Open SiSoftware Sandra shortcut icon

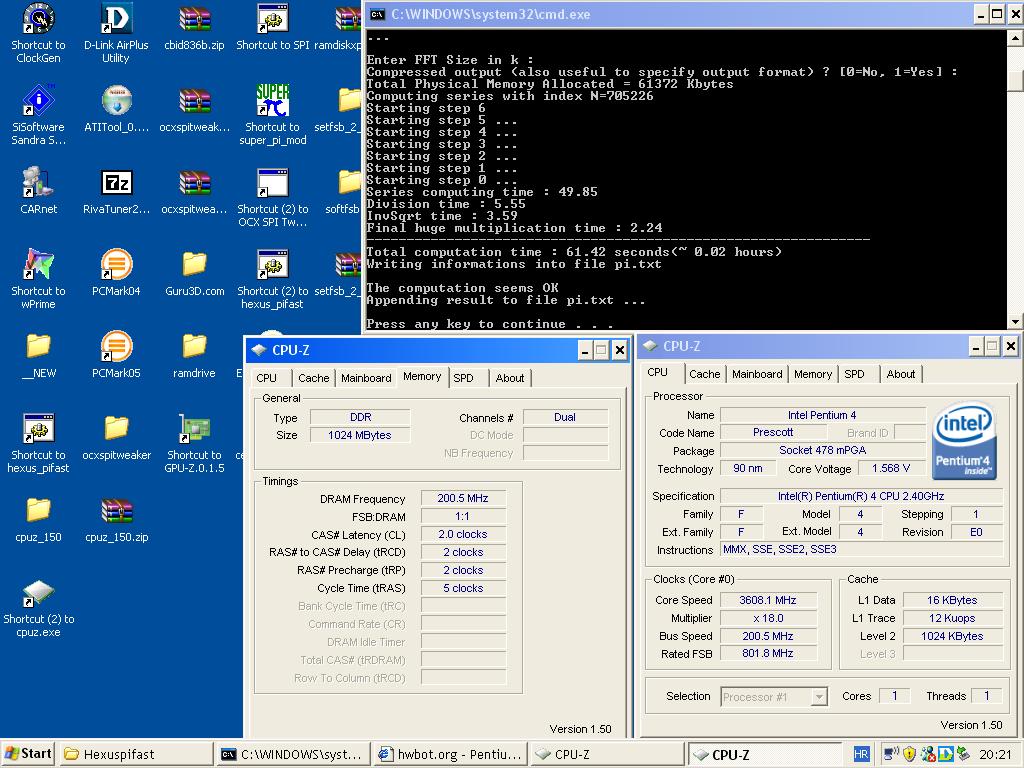coord(38,101)
